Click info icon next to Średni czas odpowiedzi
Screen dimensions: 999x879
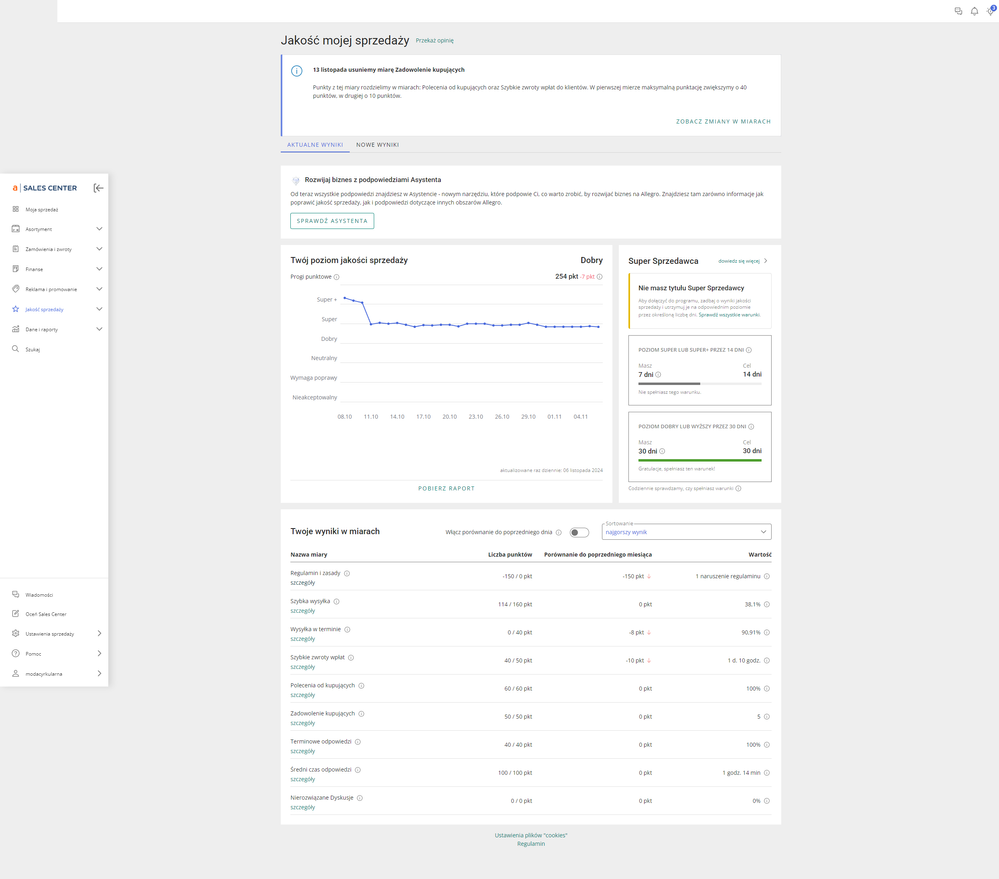[358, 770]
